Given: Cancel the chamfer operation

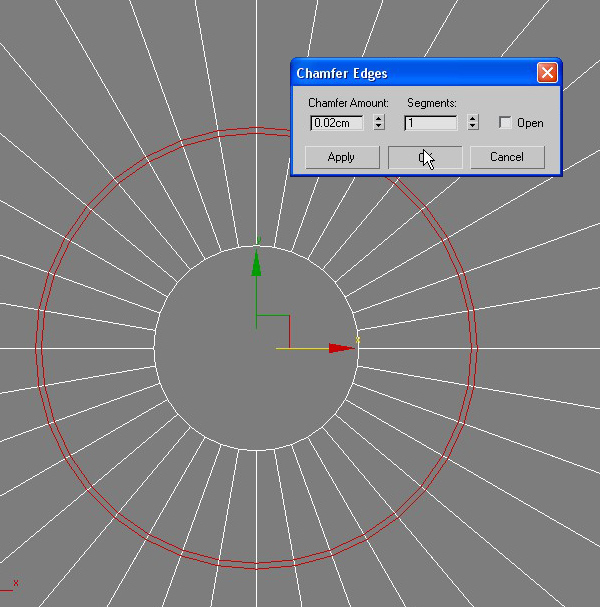Looking at the screenshot, I should click(507, 157).
